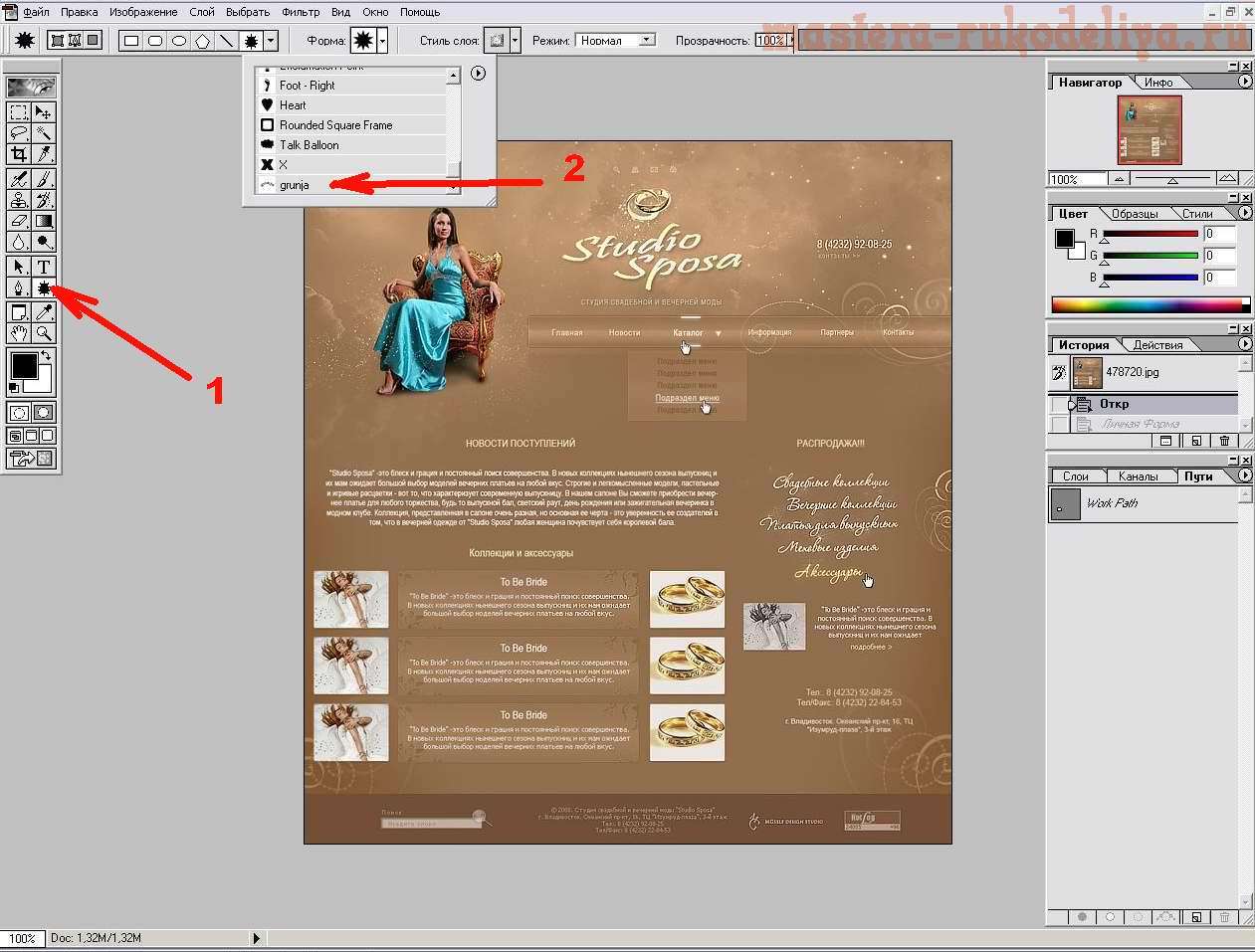Select the Clone Stamp tool

coord(19,200)
